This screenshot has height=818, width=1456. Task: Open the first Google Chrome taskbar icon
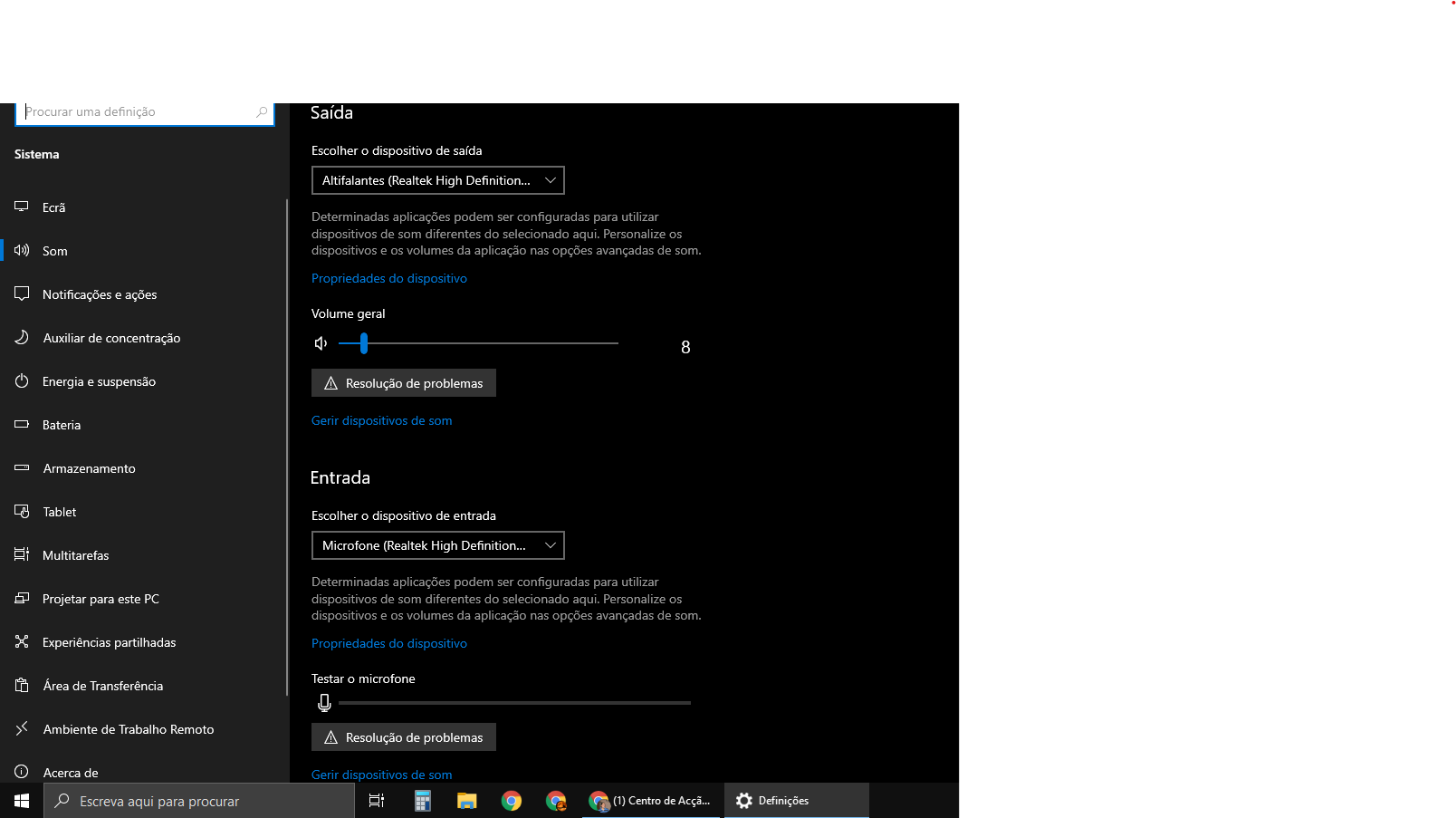[512, 801]
